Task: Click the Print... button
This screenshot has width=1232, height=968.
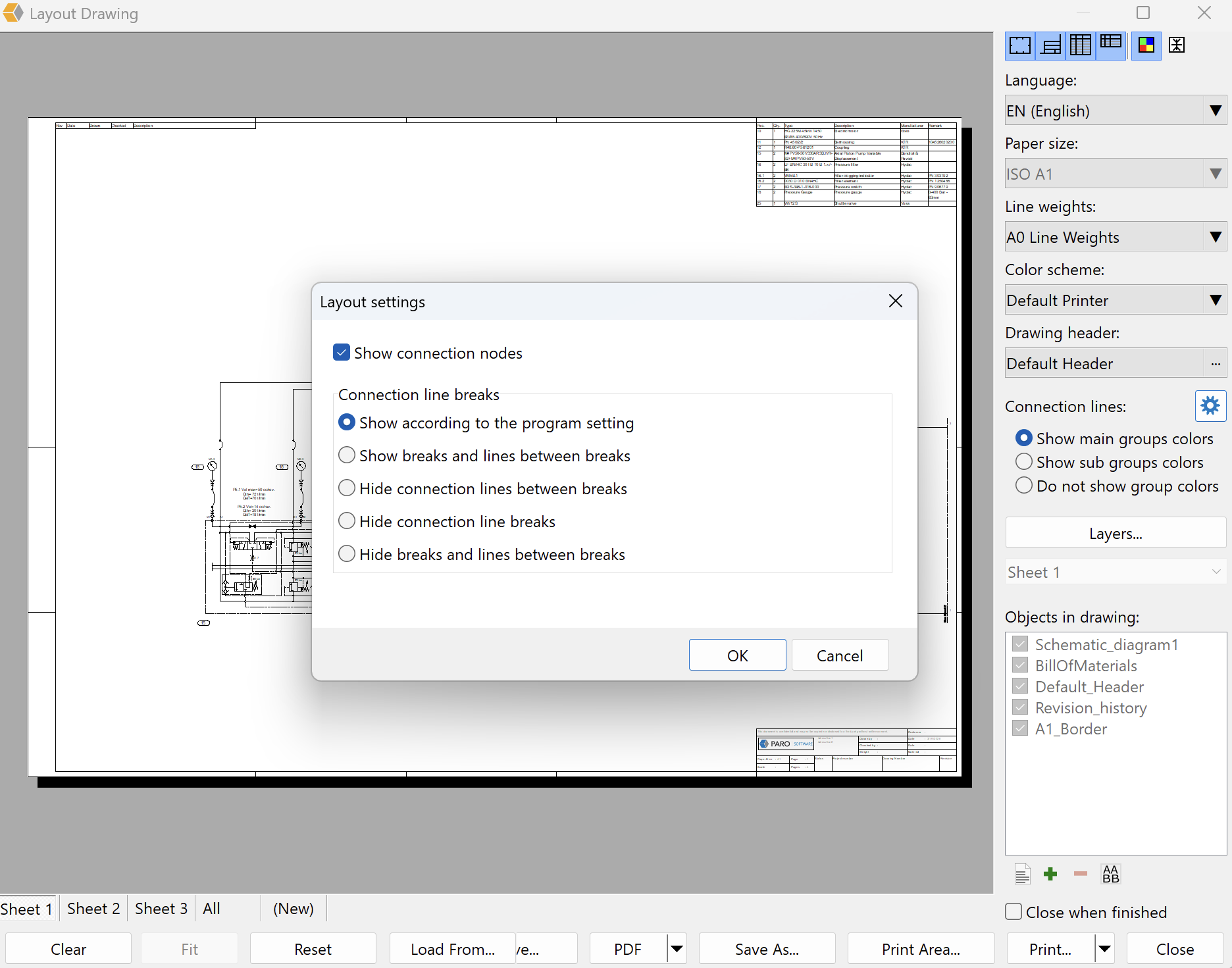Action: click(1051, 949)
